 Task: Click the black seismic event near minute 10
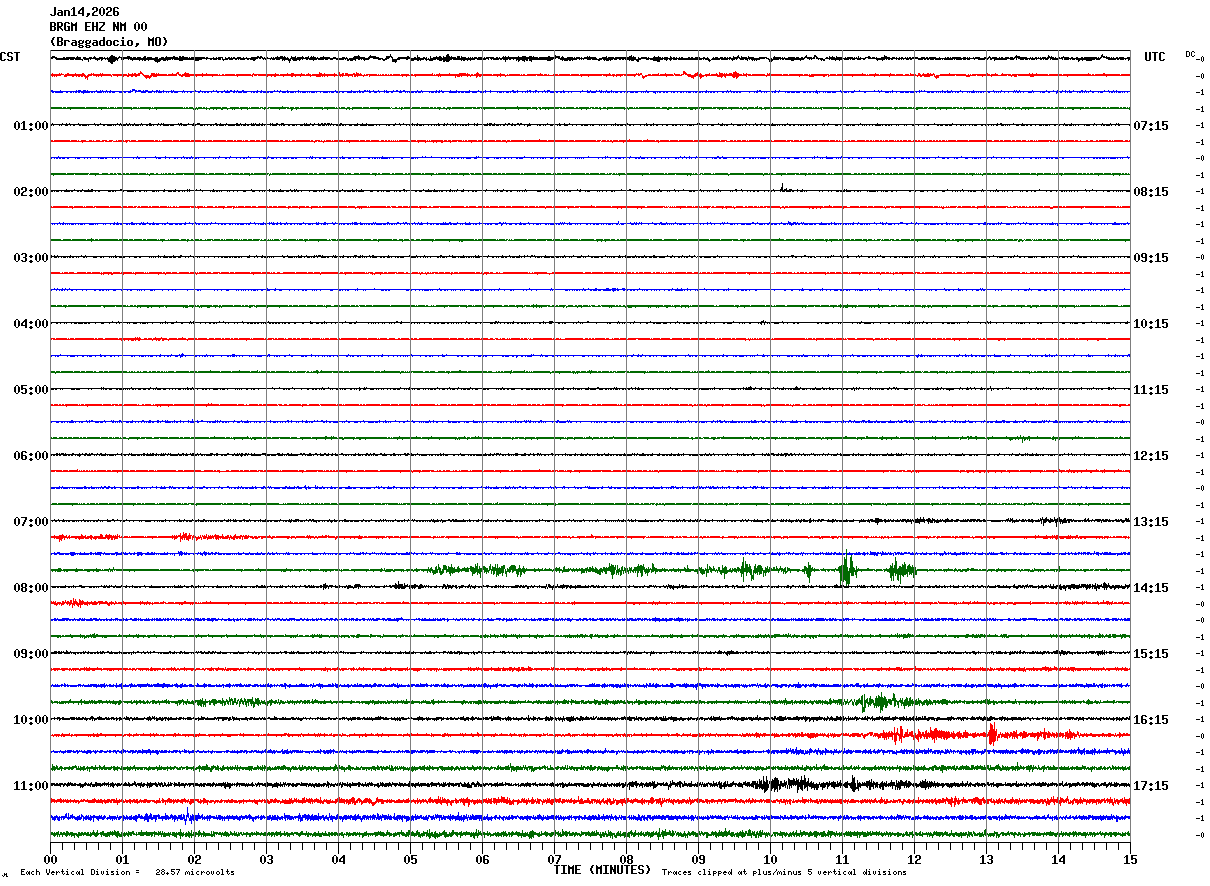(768, 784)
